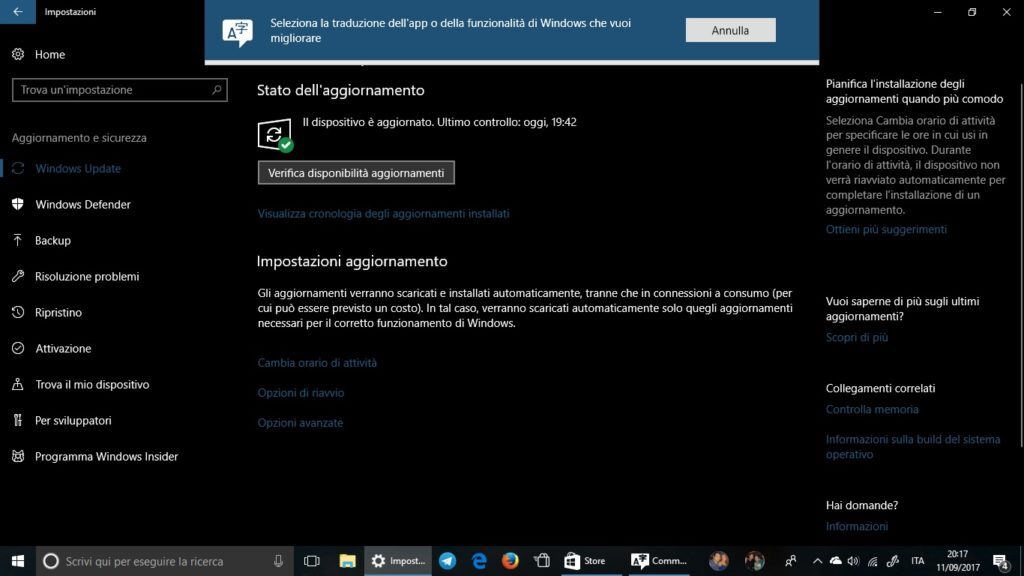Click Scopri di più link
The height and width of the screenshot is (576, 1024).
[x=857, y=337]
